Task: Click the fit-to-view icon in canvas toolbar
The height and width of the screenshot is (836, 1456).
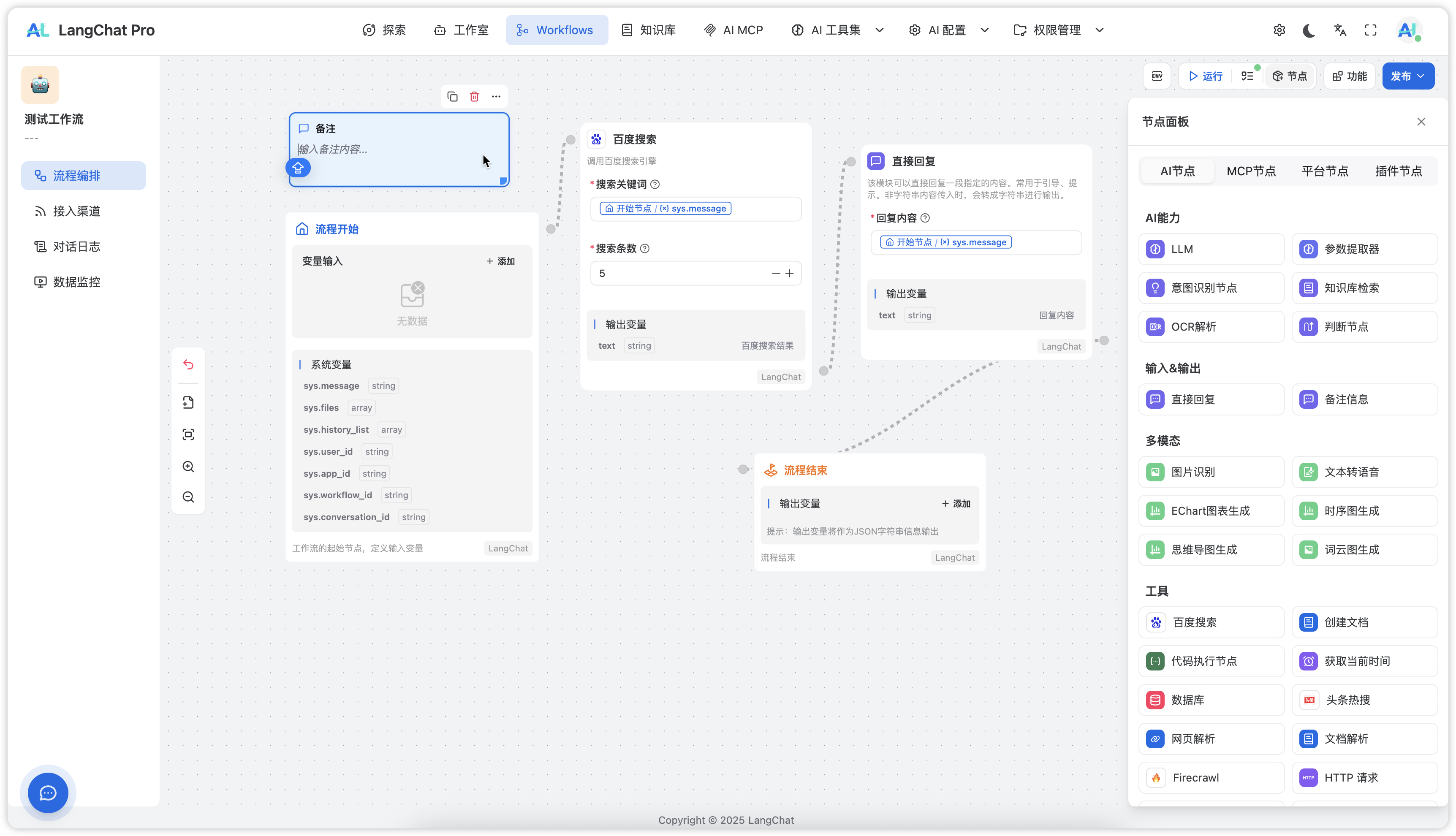Action: [x=188, y=434]
